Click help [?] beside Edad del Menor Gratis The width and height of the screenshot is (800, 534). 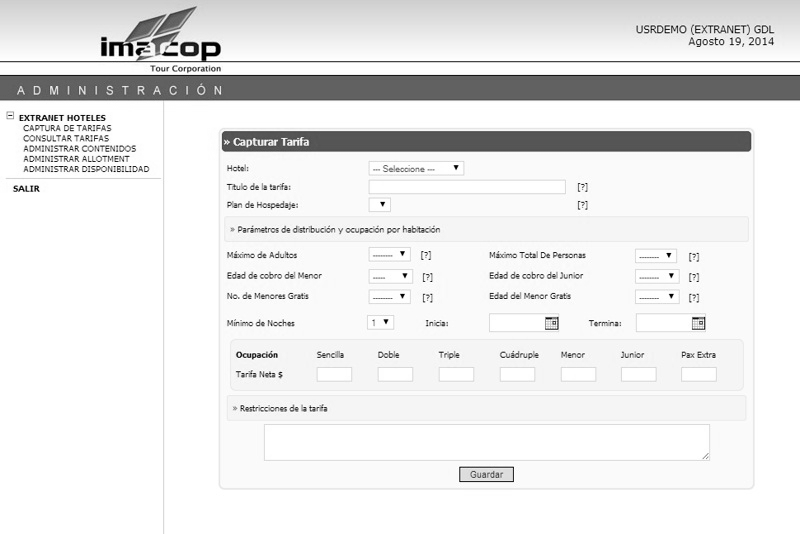point(693,297)
